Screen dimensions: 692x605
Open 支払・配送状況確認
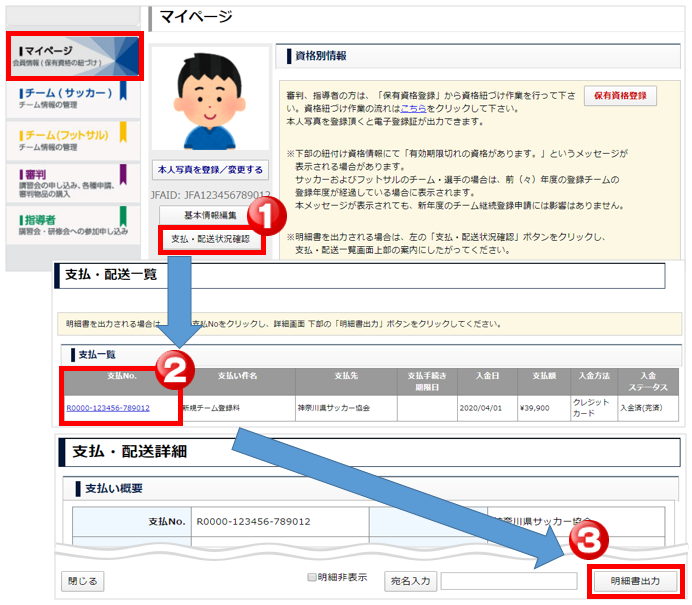click(211, 240)
